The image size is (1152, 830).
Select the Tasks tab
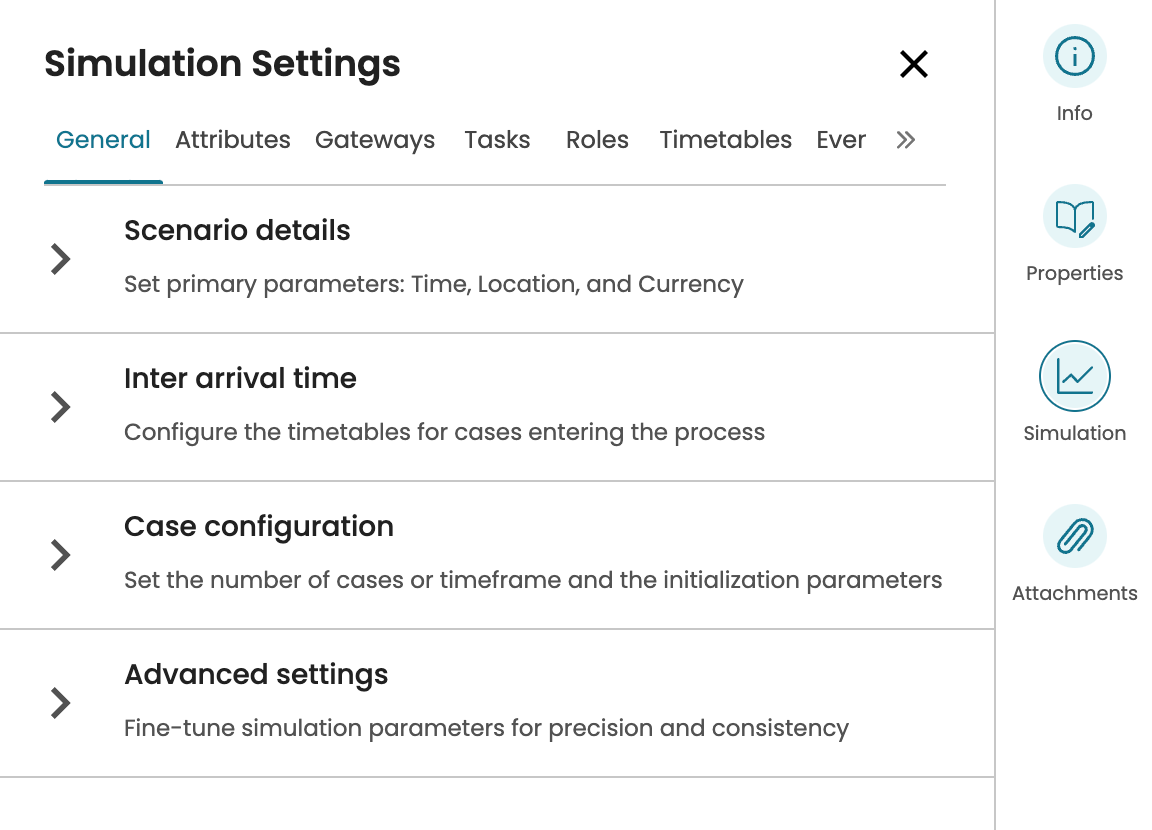(497, 140)
